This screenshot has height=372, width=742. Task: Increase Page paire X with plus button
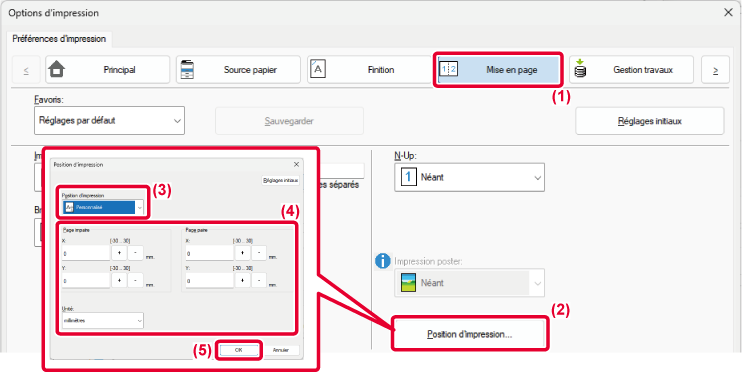242,253
